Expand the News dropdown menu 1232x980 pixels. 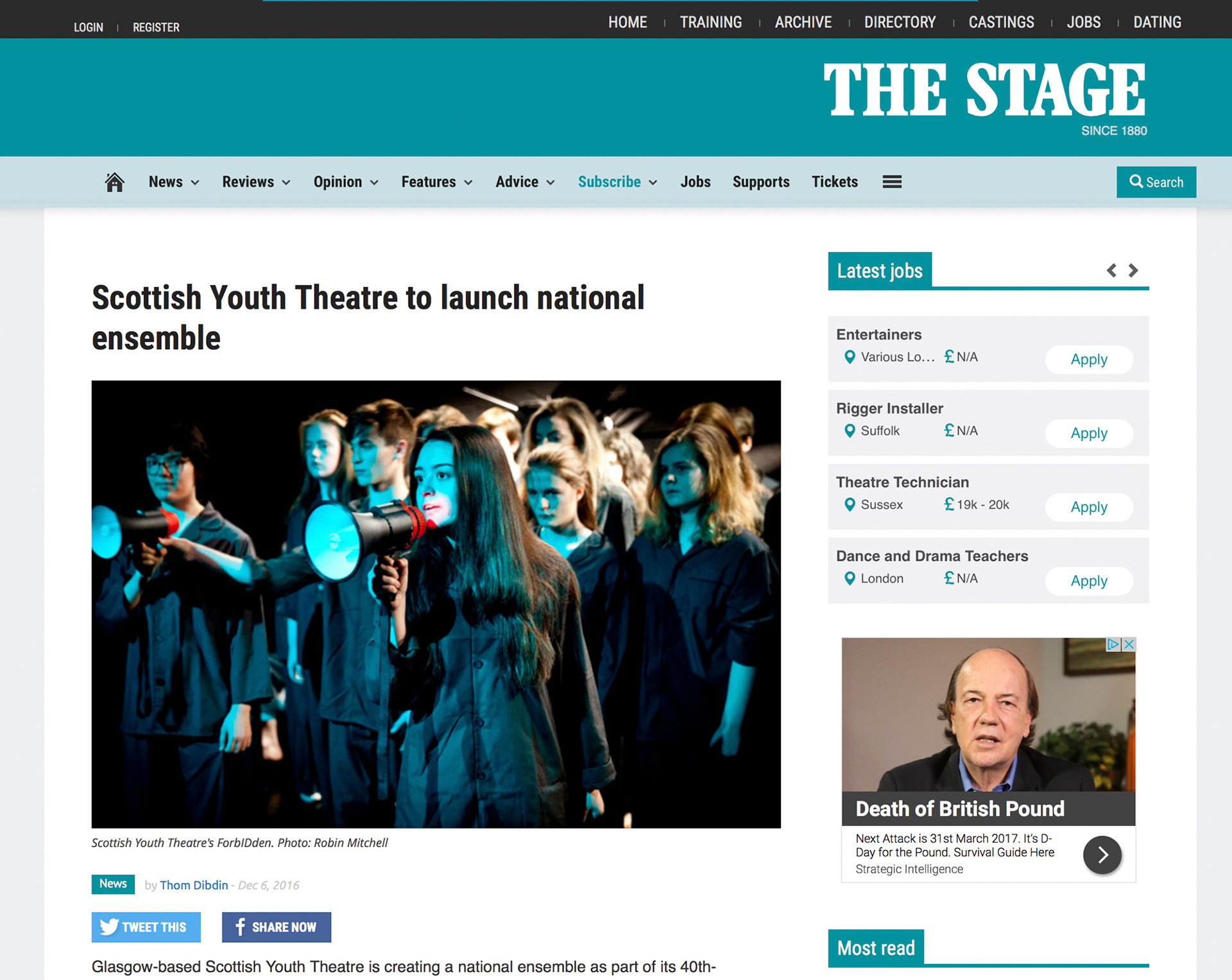tap(174, 182)
